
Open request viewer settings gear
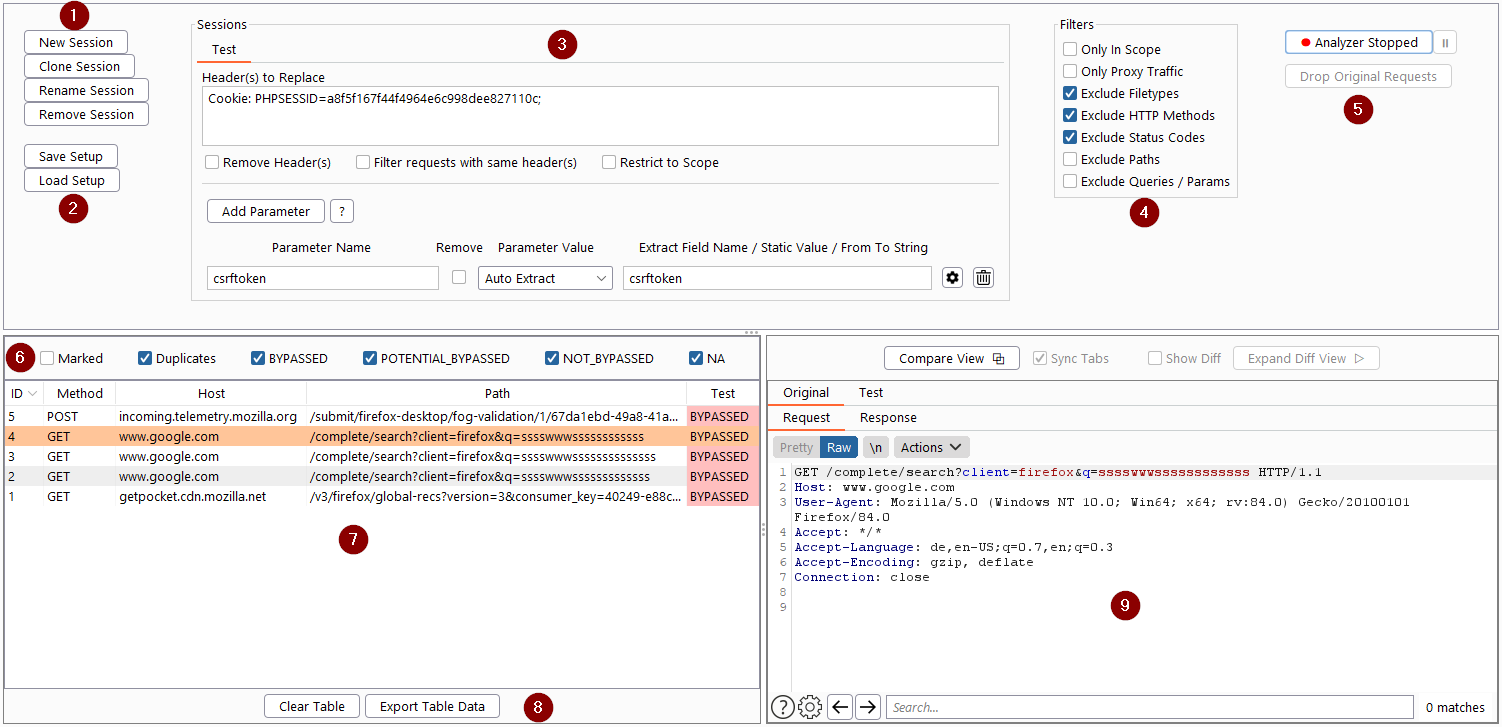point(810,707)
